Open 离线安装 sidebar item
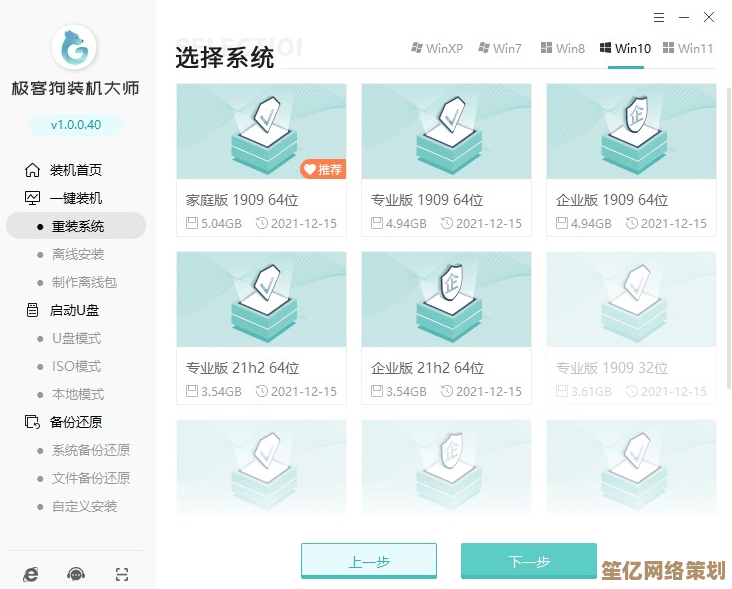This screenshot has width=732, height=589. 77,254
